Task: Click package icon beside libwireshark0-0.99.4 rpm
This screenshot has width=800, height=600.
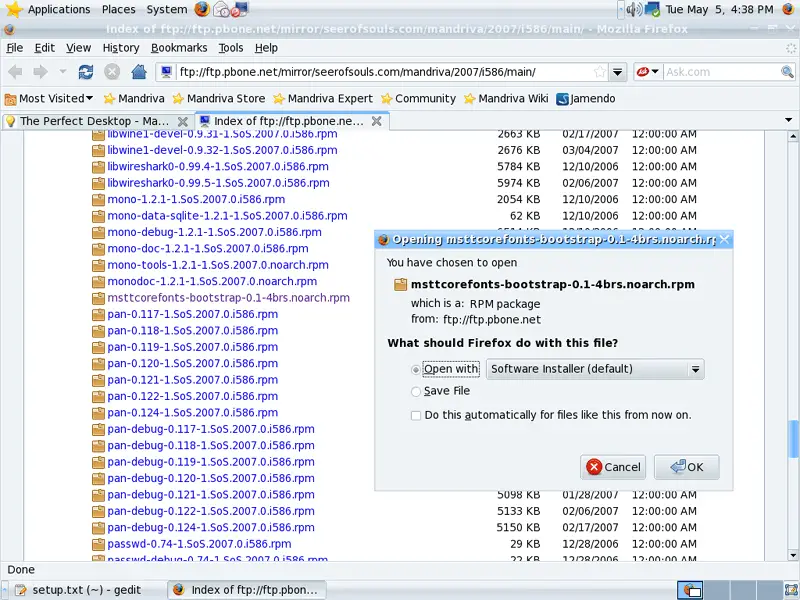Action: click(x=98, y=167)
